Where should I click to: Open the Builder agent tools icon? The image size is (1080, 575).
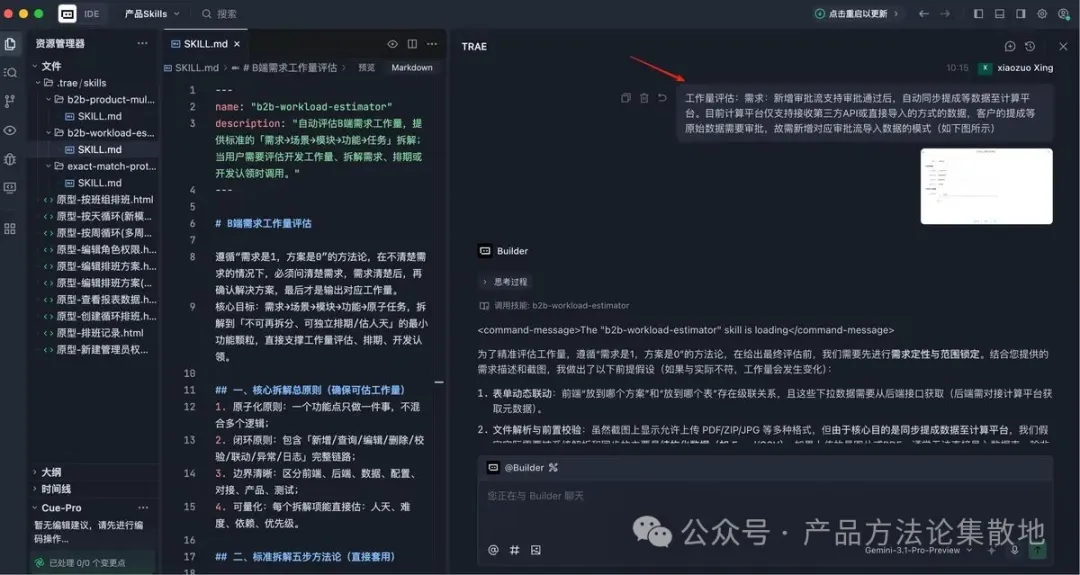coord(553,468)
